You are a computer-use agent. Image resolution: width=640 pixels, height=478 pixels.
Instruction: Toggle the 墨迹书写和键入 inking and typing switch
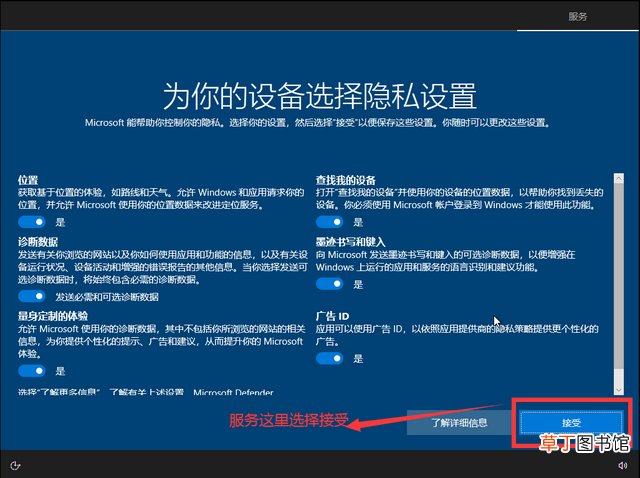point(329,284)
